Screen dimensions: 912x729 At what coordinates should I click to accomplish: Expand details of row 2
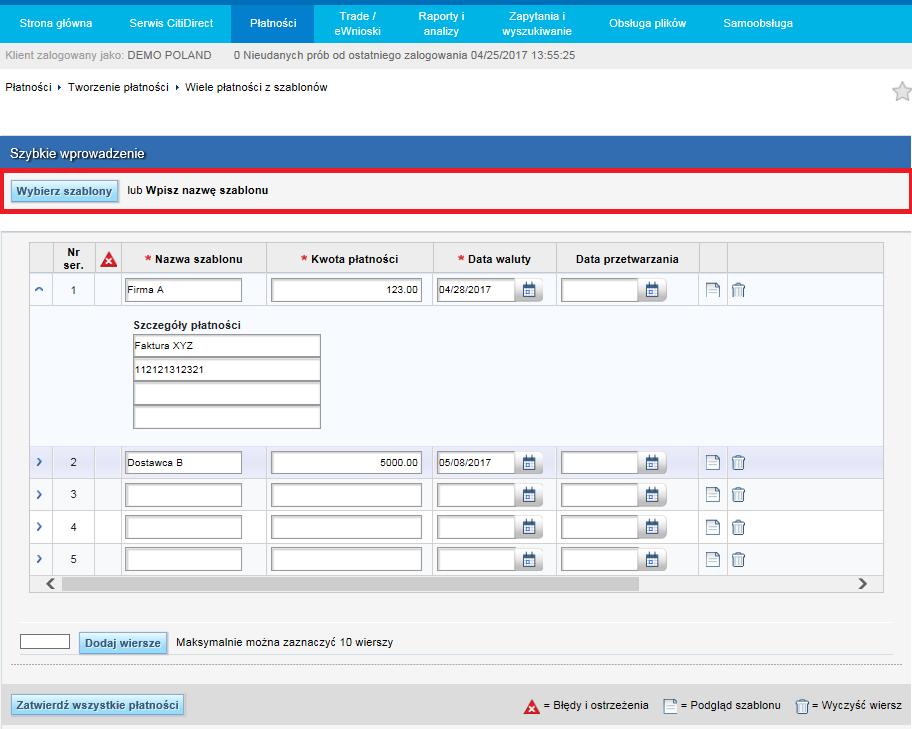coord(39,462)
